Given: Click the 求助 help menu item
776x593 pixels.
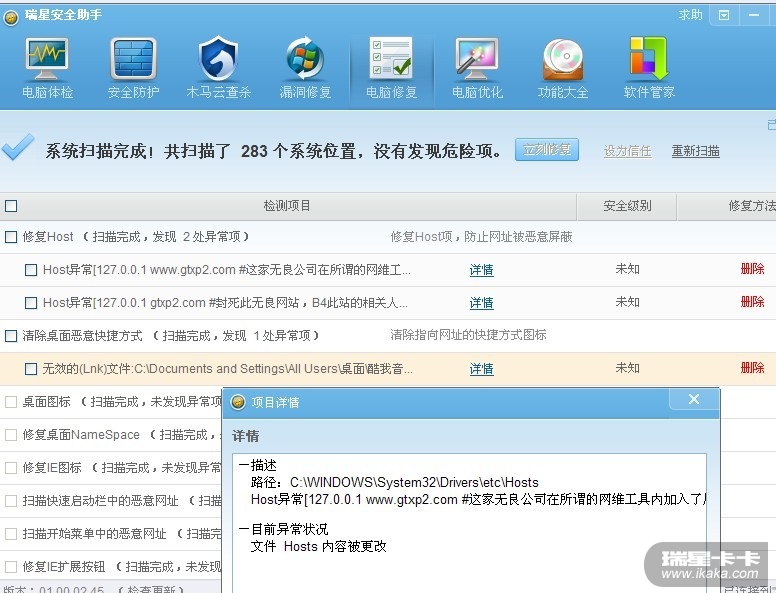Looking at the screenshot, I should tap(690, 15).
